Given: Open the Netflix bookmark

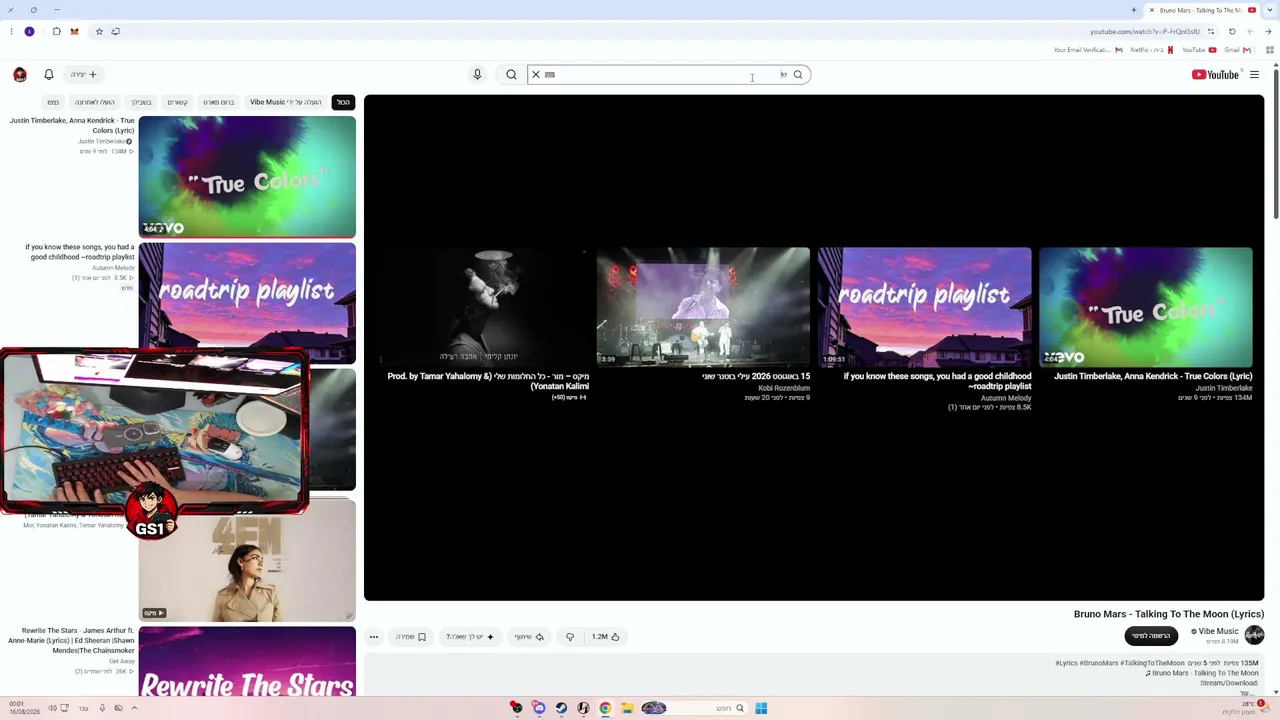Looking at the screenshot, I should click(1151, 50).
